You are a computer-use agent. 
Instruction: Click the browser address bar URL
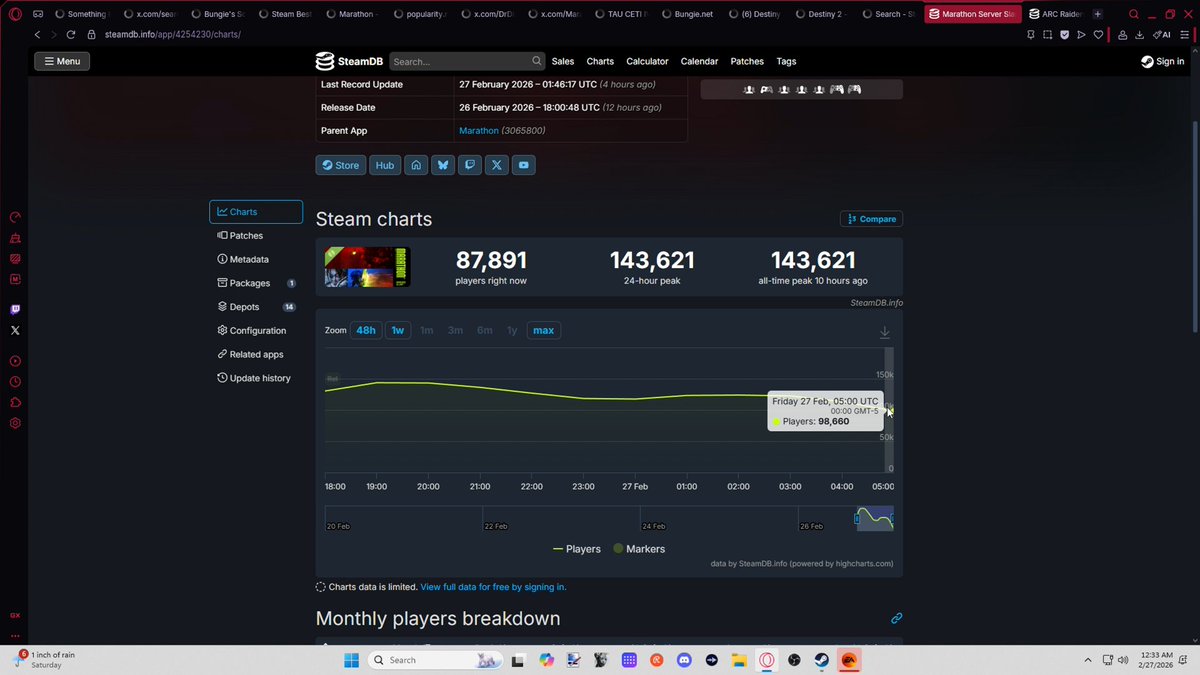[x=172, y=34]
